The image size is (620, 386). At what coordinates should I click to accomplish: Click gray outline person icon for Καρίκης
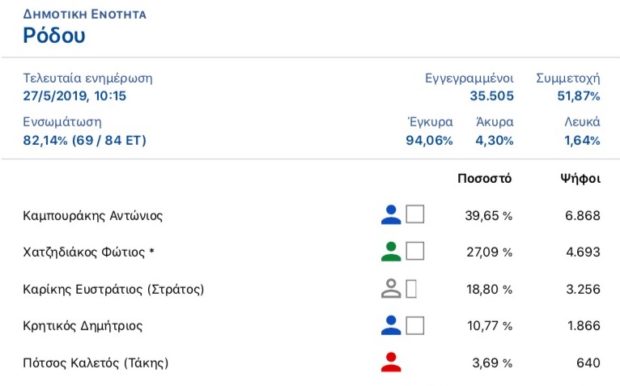391,289
